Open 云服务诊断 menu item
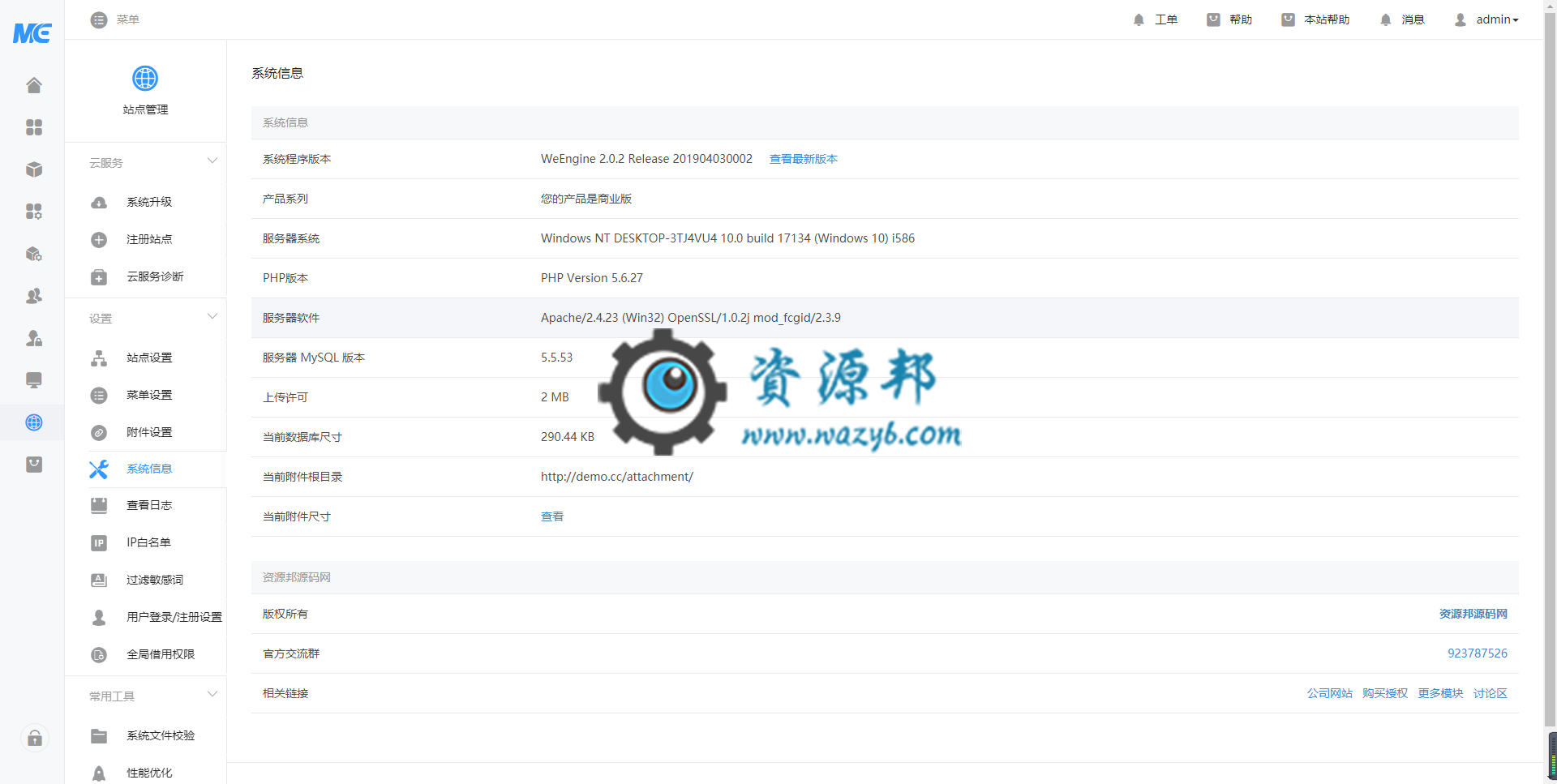The width and height of the screenshot is (1557, 784). tap(155, 276)
